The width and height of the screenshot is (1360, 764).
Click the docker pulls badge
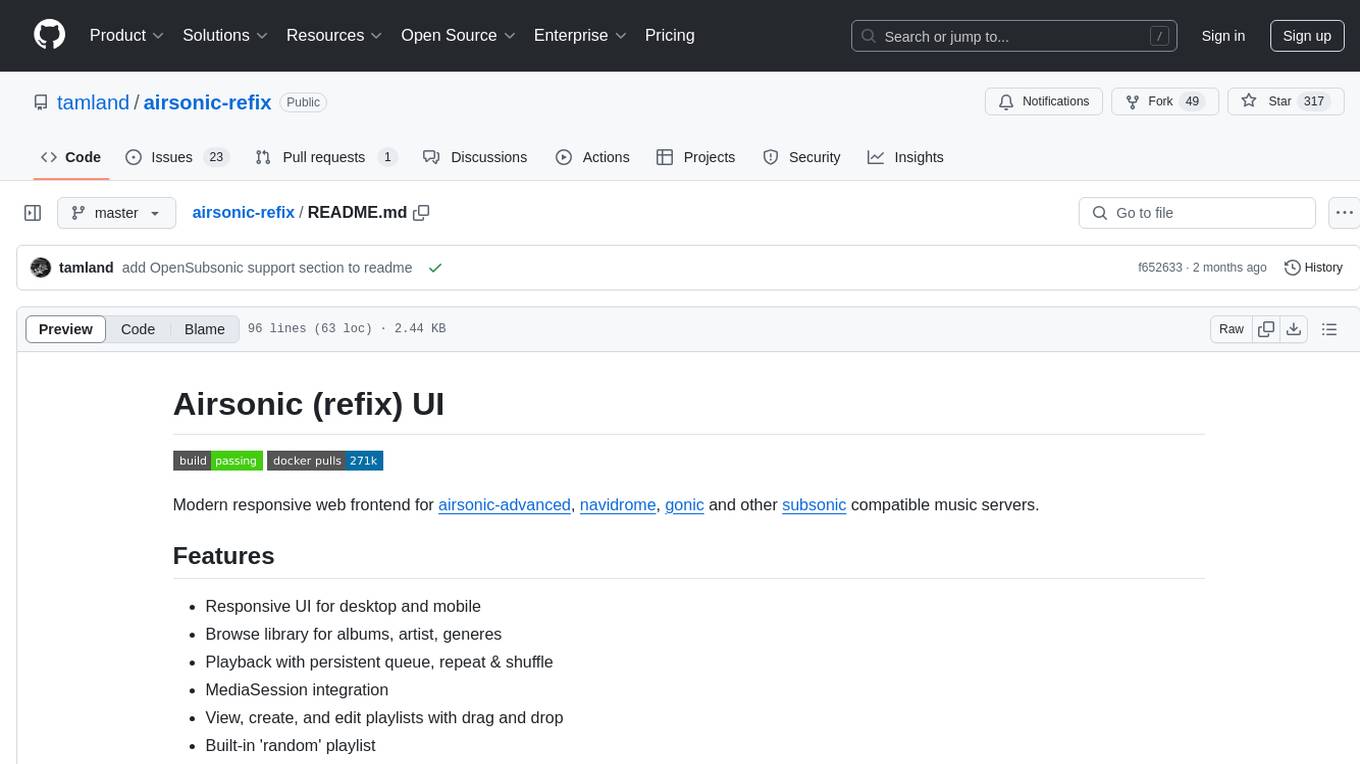tap(325, 460)
